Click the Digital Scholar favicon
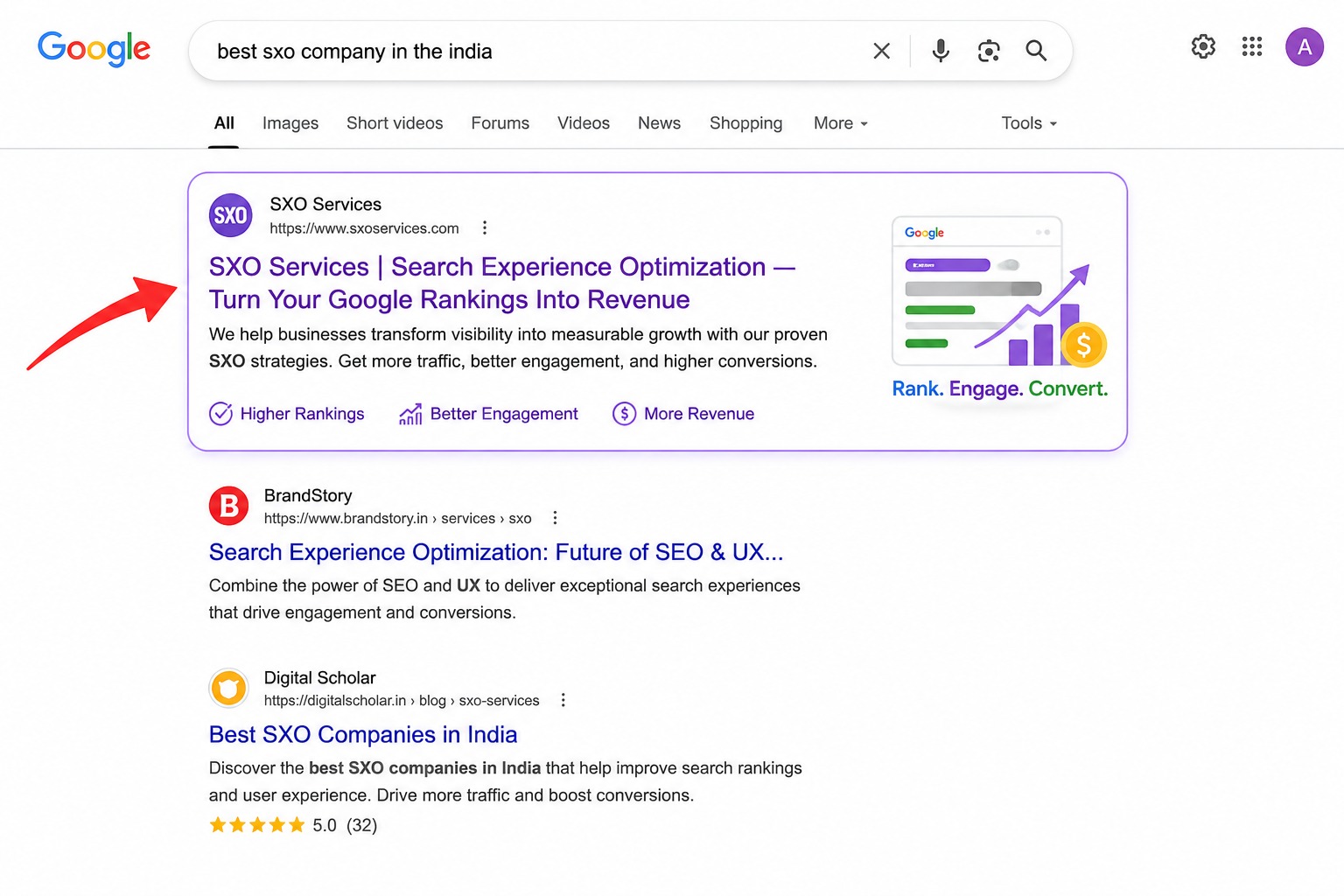 click(229, 688)
